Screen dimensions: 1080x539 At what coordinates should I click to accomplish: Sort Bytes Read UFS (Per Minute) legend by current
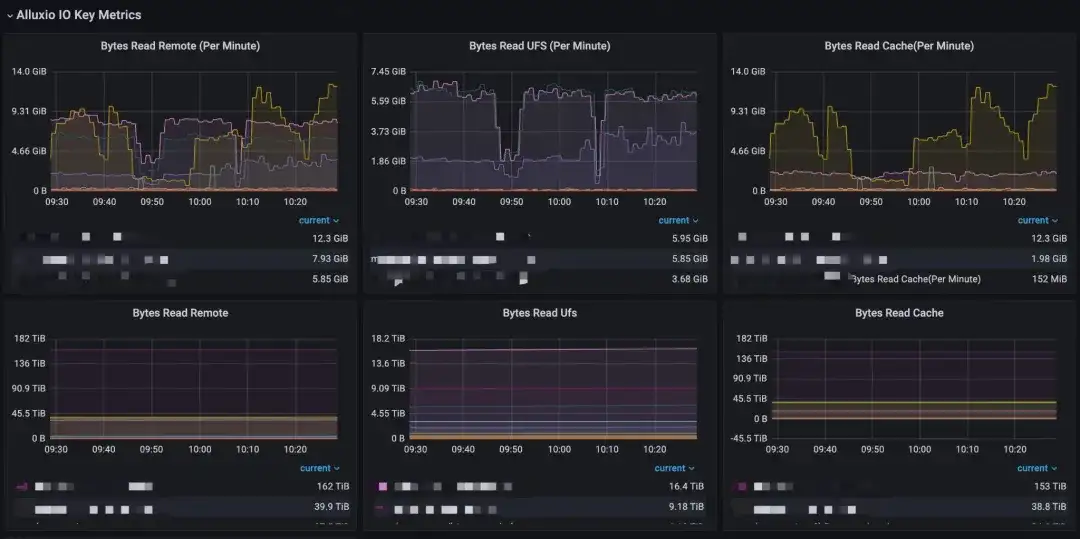click(x=677, y=221)
